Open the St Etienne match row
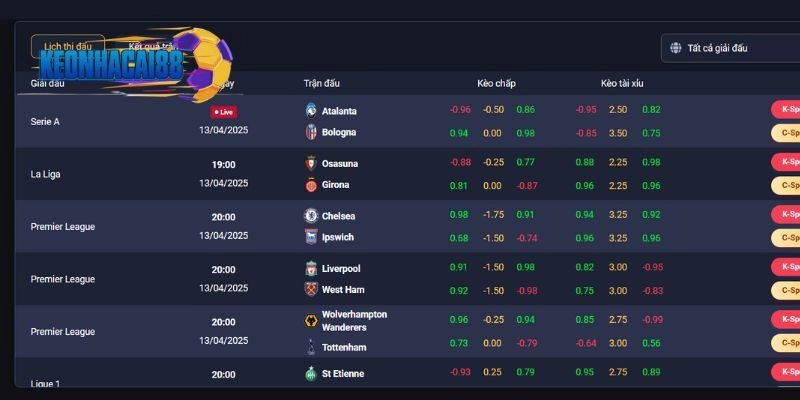 [343, 373]
